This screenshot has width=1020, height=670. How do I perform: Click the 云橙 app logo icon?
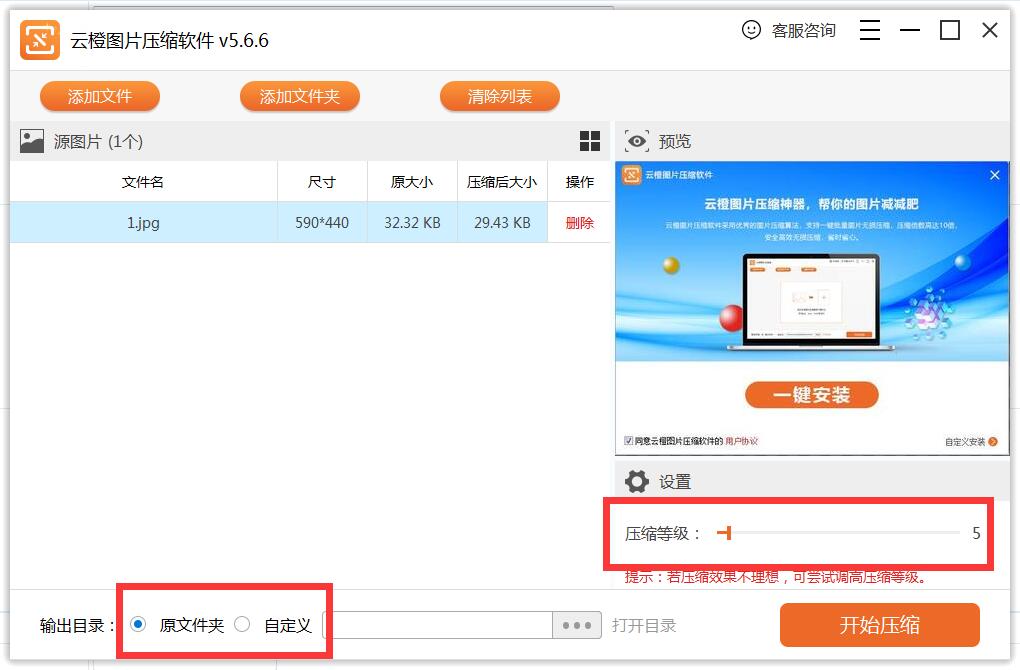(x=40, y=40)
